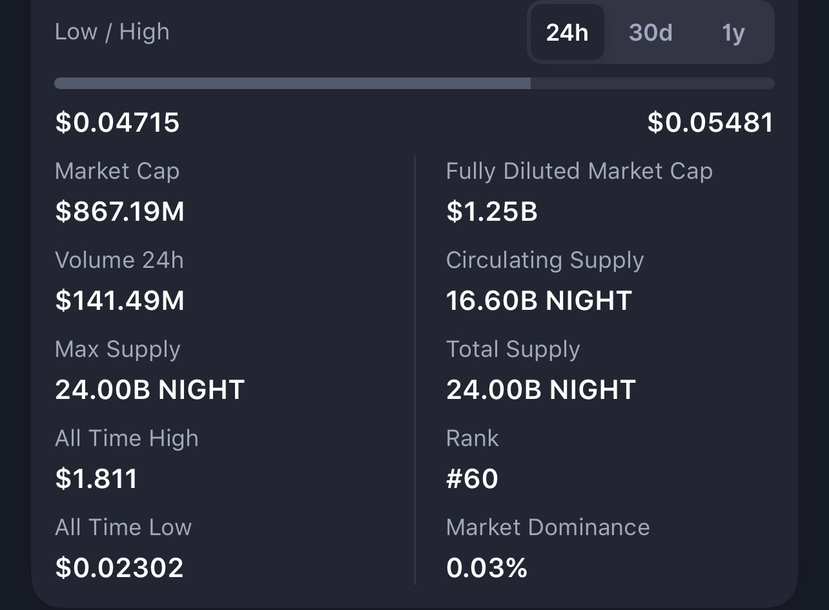Click the low price $0.04715
The image size is (829, 610).
(117, 123)
